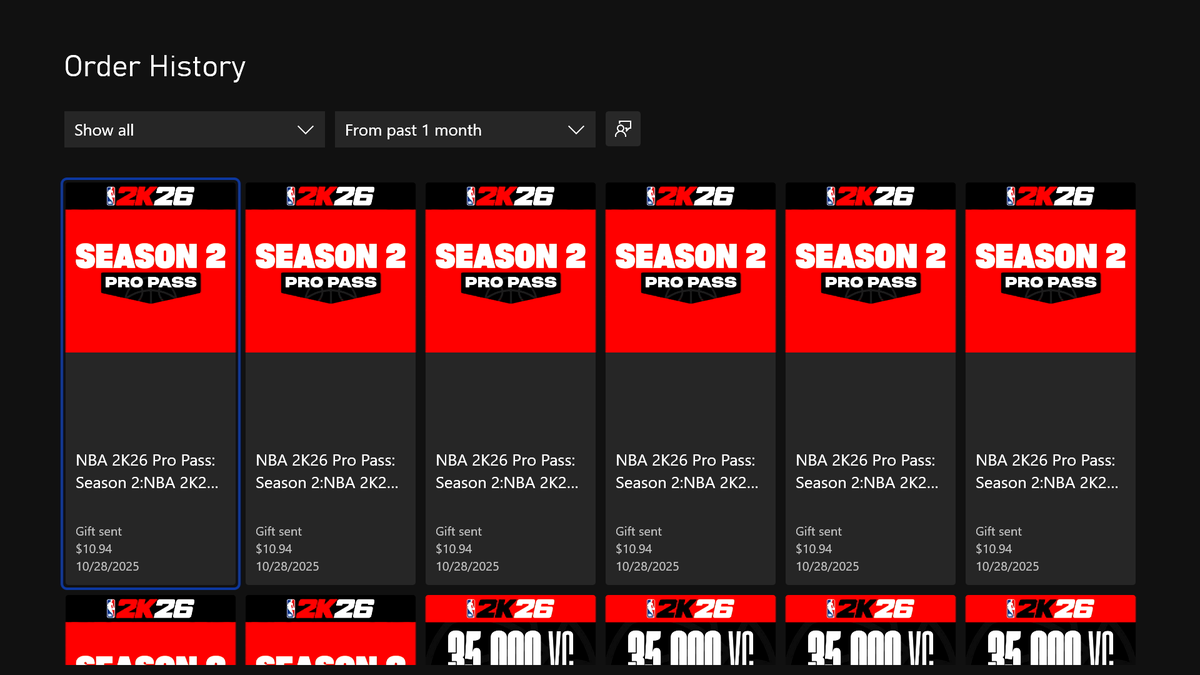The image size is (1200, 675).
Task: Open the first 35,000 VC order, bottom row
Action: (511, 631)
